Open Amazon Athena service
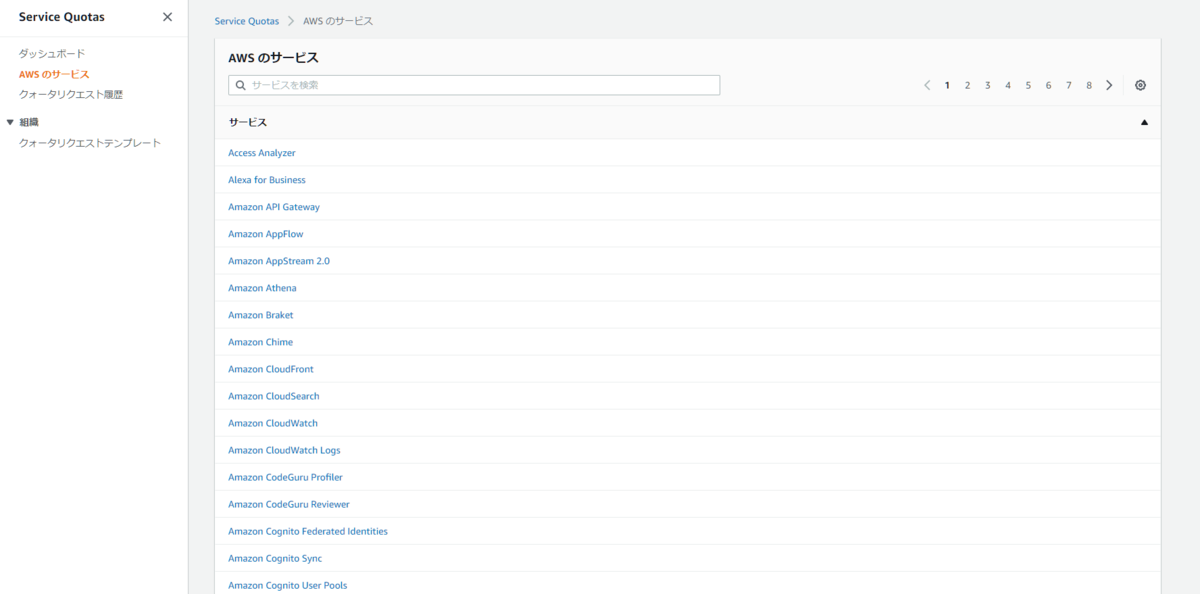This screenshot has height=594, width=1200. tap(262, 288)
